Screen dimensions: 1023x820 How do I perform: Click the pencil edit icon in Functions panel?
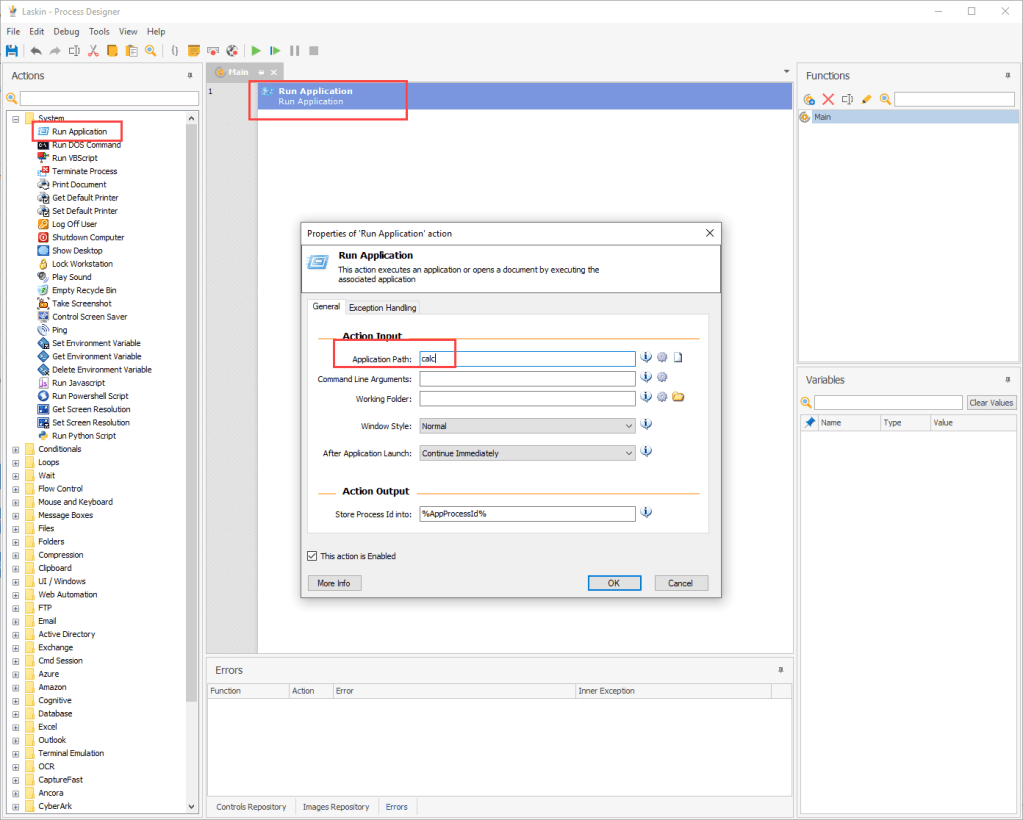[x=866, y=99]
